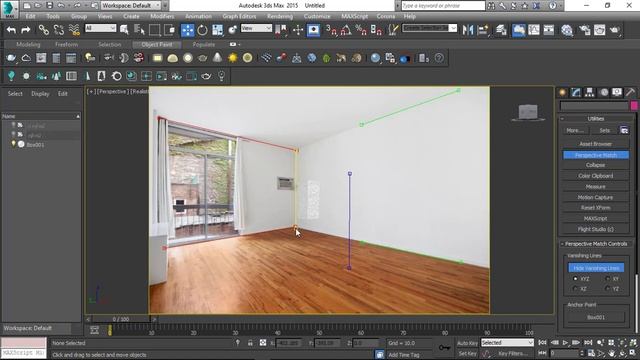Open the Hierarchy command panel tab
This screenshot has width=640, height=360.
pyautogui.click(x=589, y=93)
